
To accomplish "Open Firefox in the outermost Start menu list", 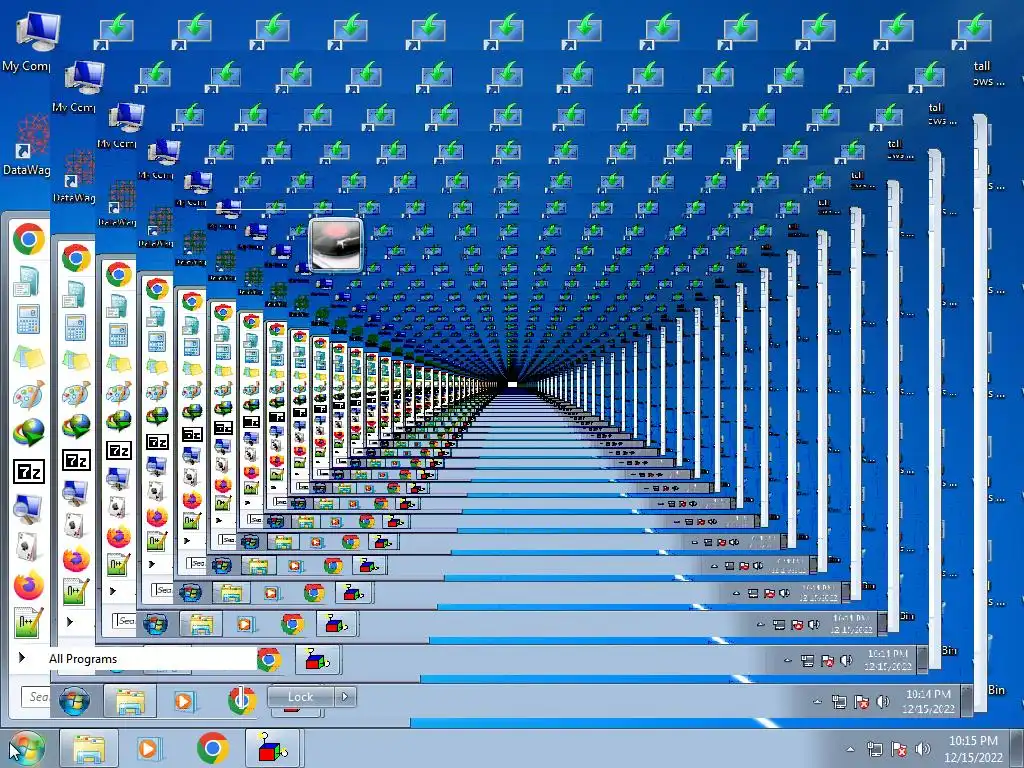I will click(x=29, y=585).
